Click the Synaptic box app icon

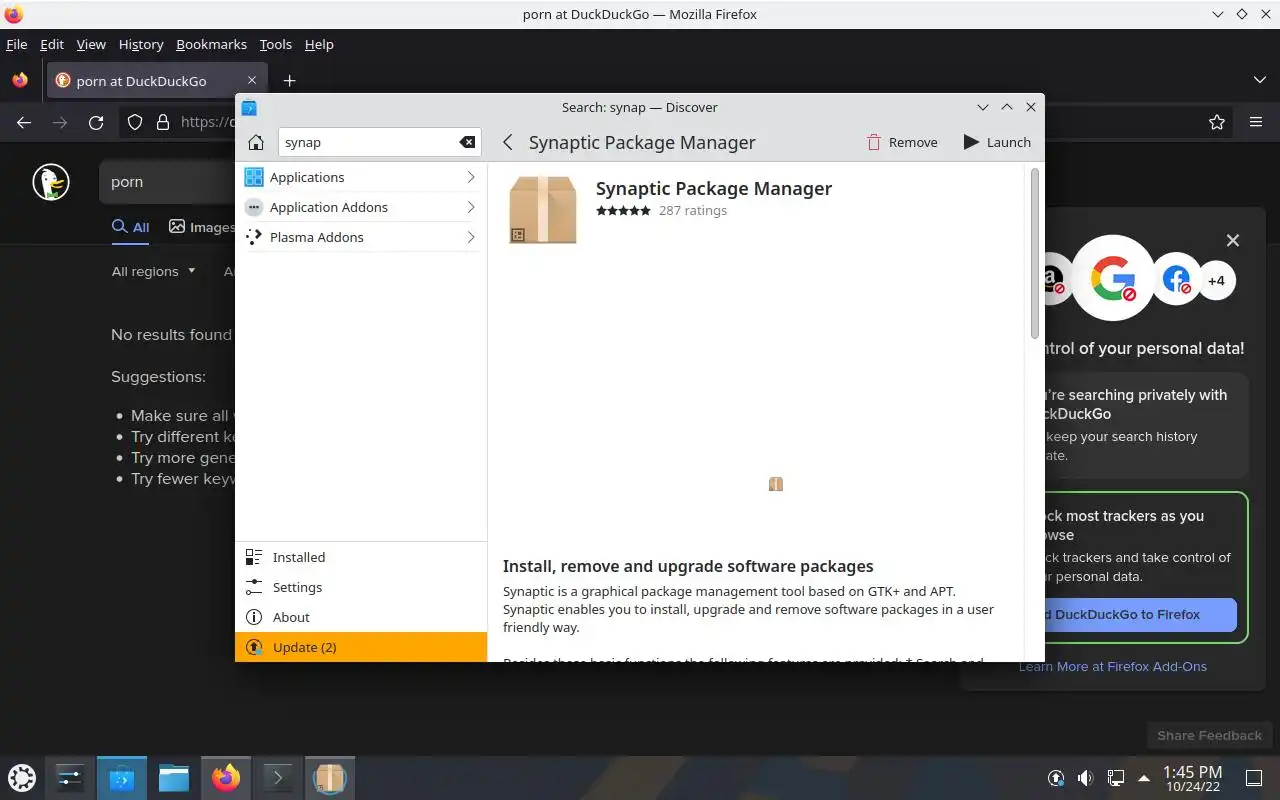pos(543,210)
